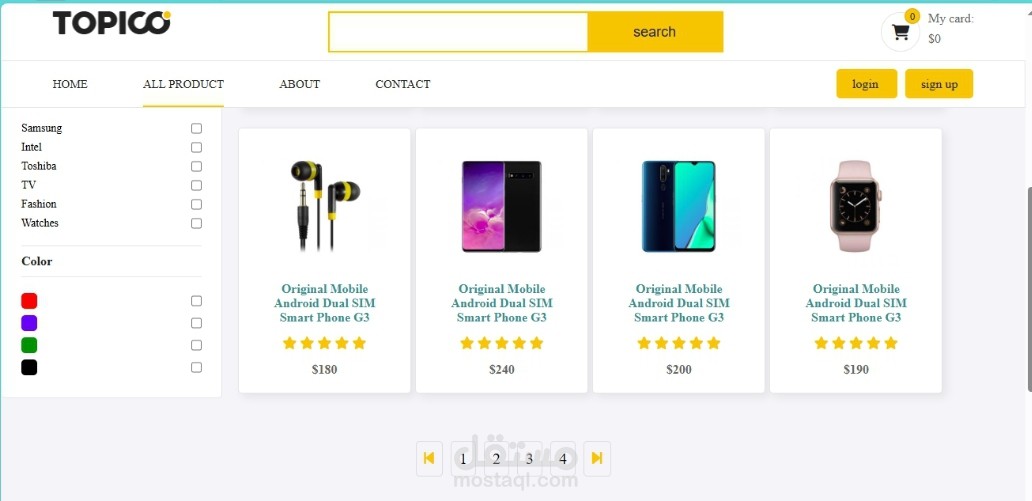Navigate to the CONTACT page
This screenshot has width=1032, height=501.
click(x=403, y=84)
